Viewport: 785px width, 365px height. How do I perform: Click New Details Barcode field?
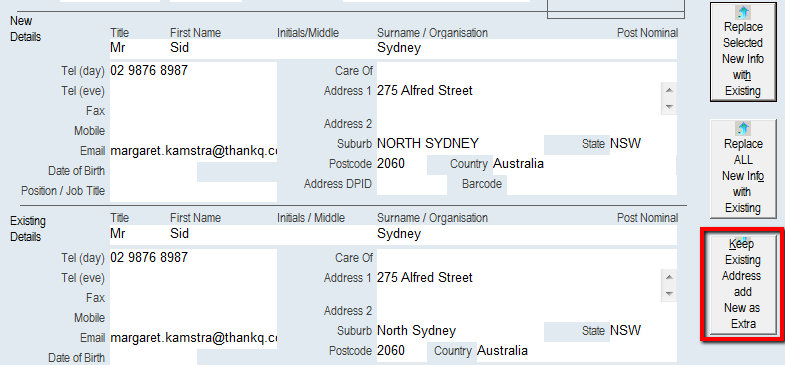click(592, 185)
